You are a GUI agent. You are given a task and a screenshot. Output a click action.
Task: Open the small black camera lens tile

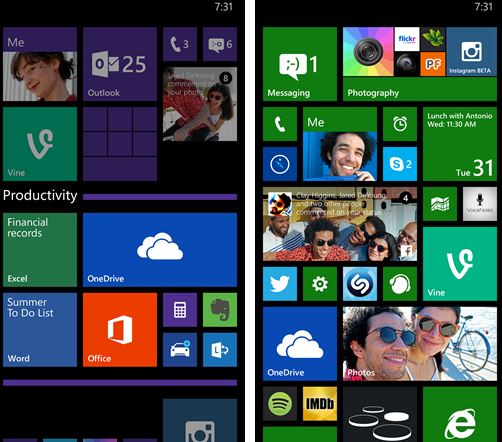(407, 64)
